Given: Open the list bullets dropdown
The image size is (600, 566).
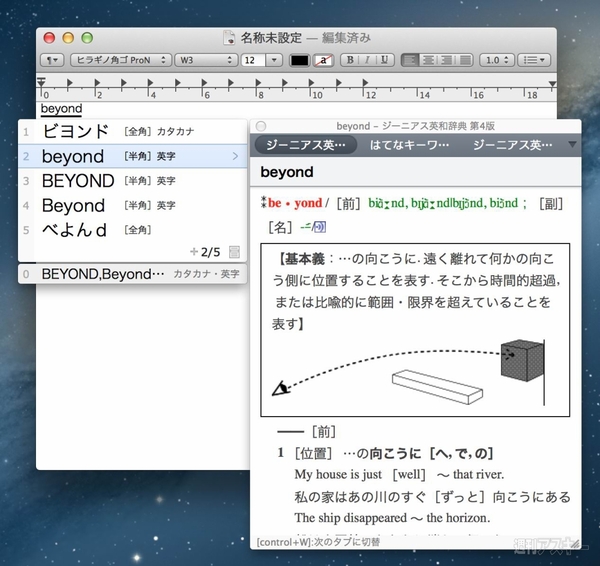Looking at the screenshot, I should (534, 60).
